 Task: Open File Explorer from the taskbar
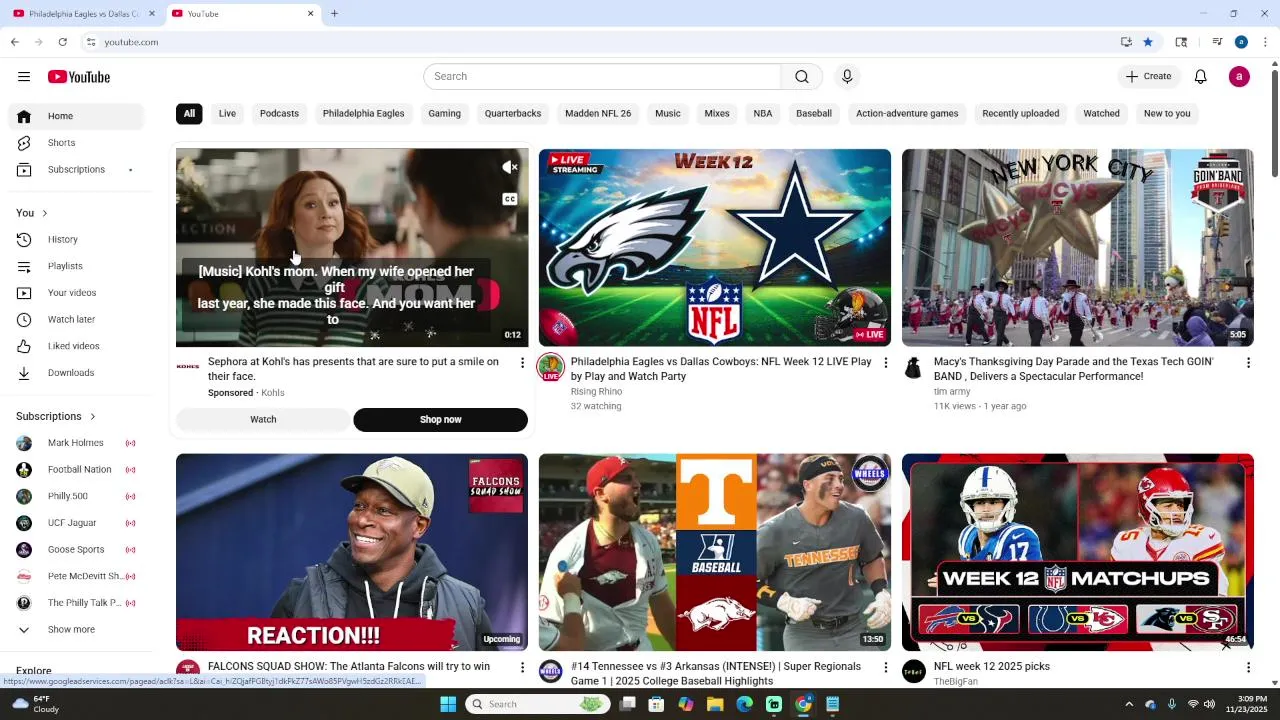click(x=715, y=704)
